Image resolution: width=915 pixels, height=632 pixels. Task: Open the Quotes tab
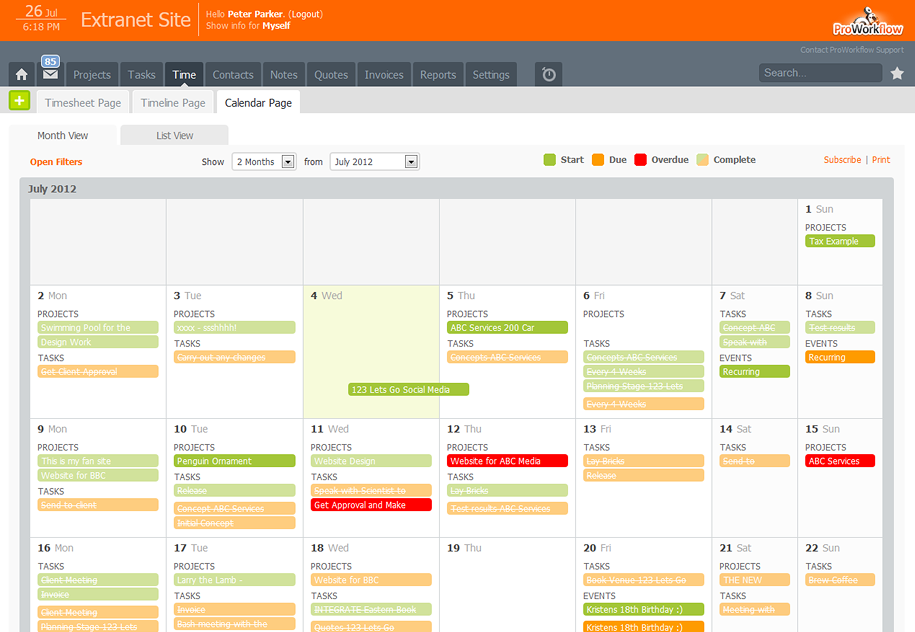tap(331, 75)
